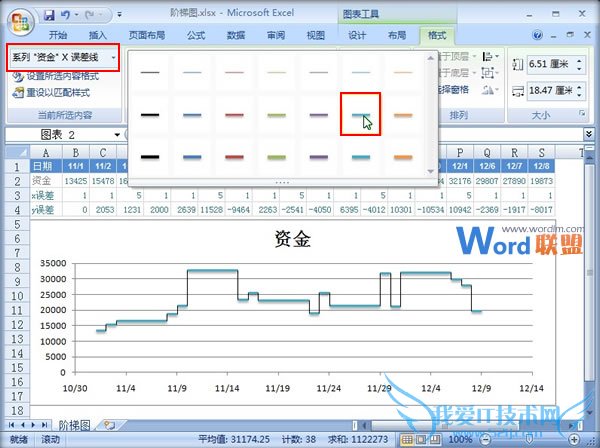
Task: Click the Select All corner of the grid
Action: pos(18,152)
